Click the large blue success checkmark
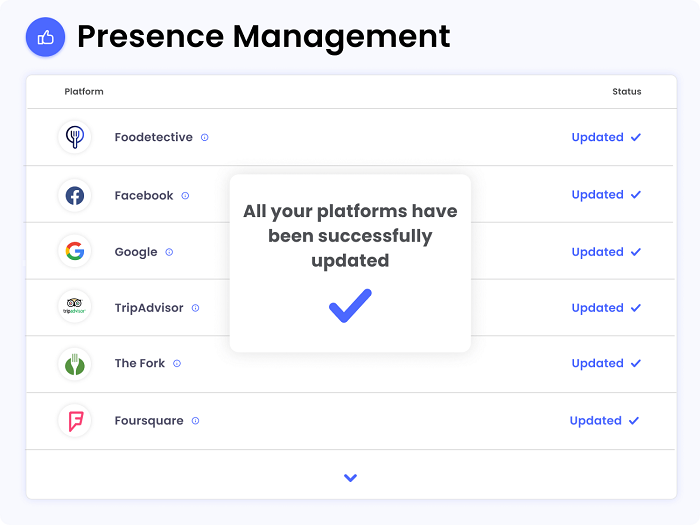The image size is (700, 525). point(350,305)
